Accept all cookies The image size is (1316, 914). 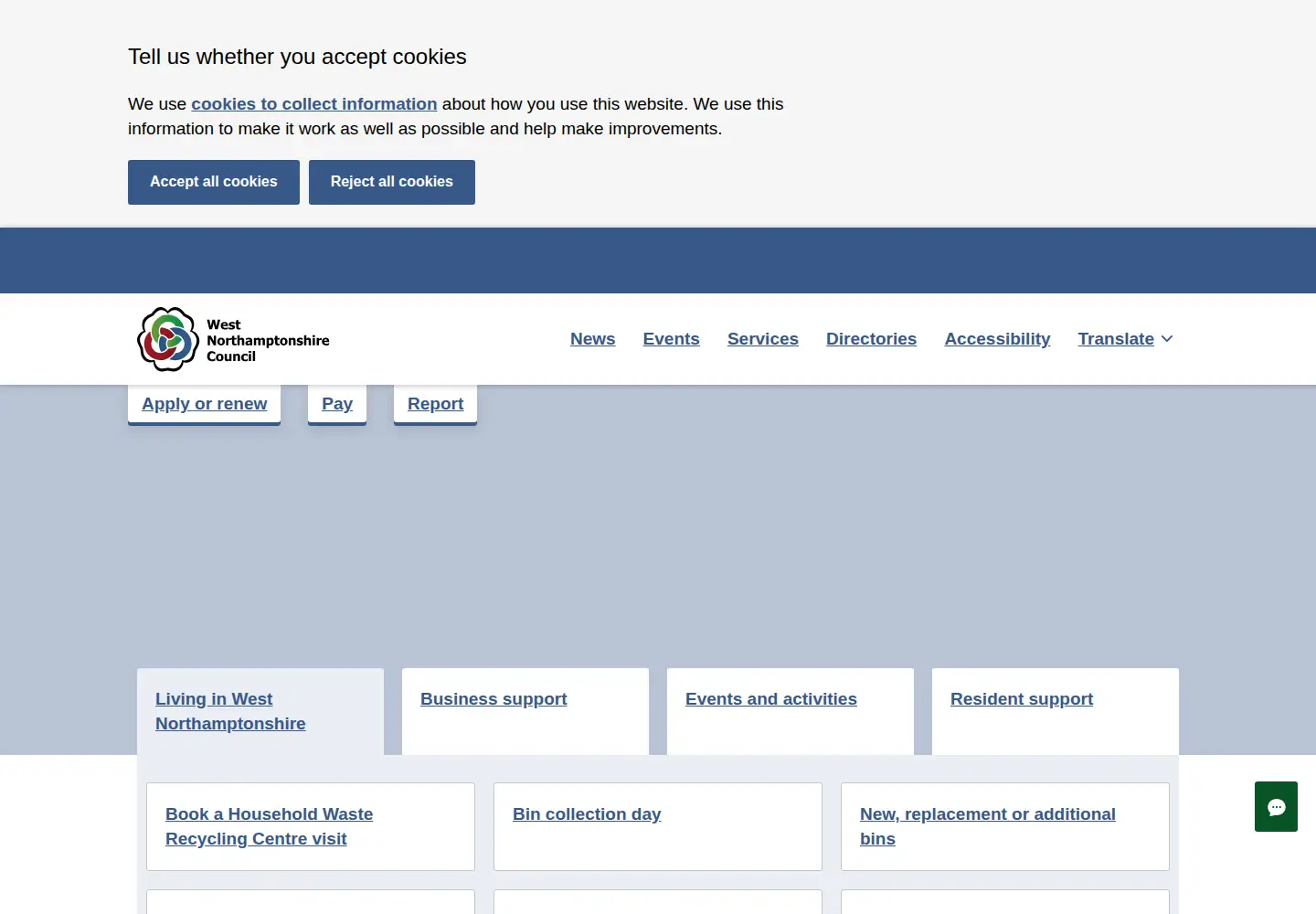tap(214, 182)
